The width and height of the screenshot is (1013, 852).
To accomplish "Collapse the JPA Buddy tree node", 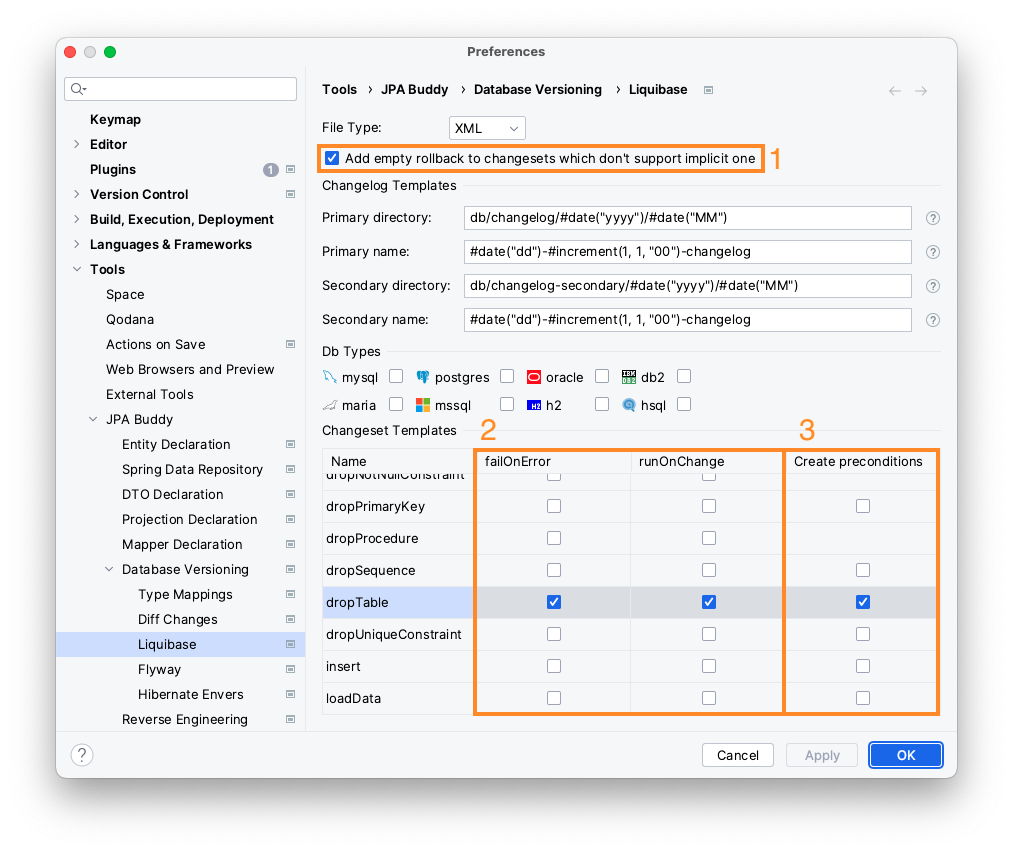I will pos(93,419).
